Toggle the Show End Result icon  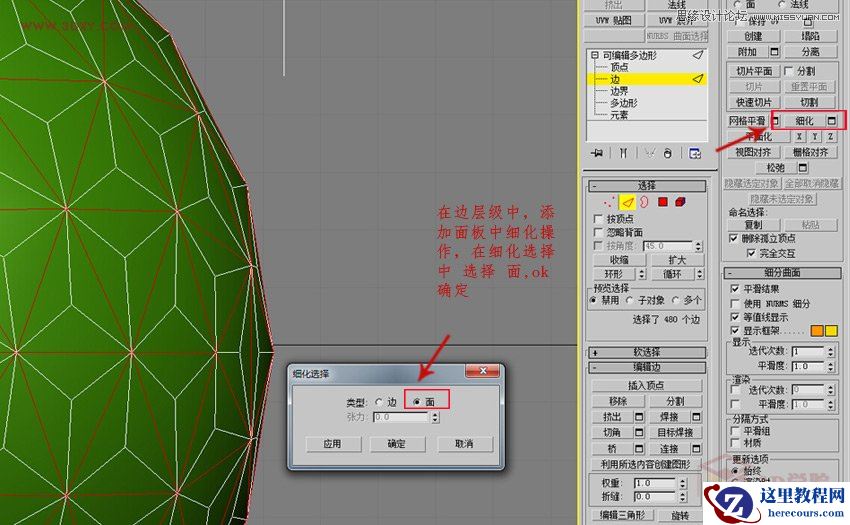(x=623, y=153)
